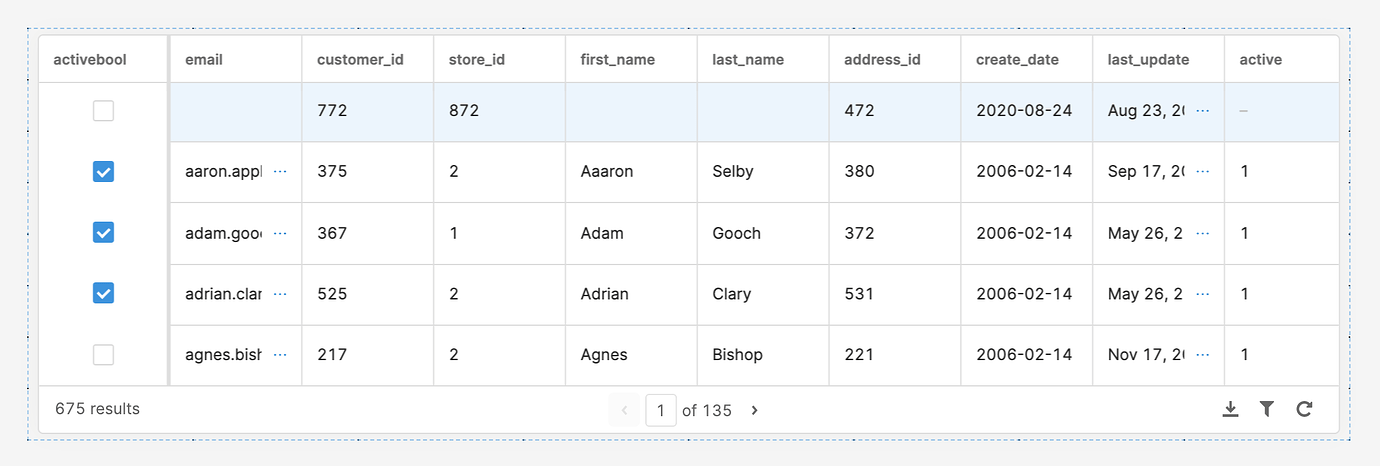Click the previous page arrow
1380x466 pixels.
624,410
